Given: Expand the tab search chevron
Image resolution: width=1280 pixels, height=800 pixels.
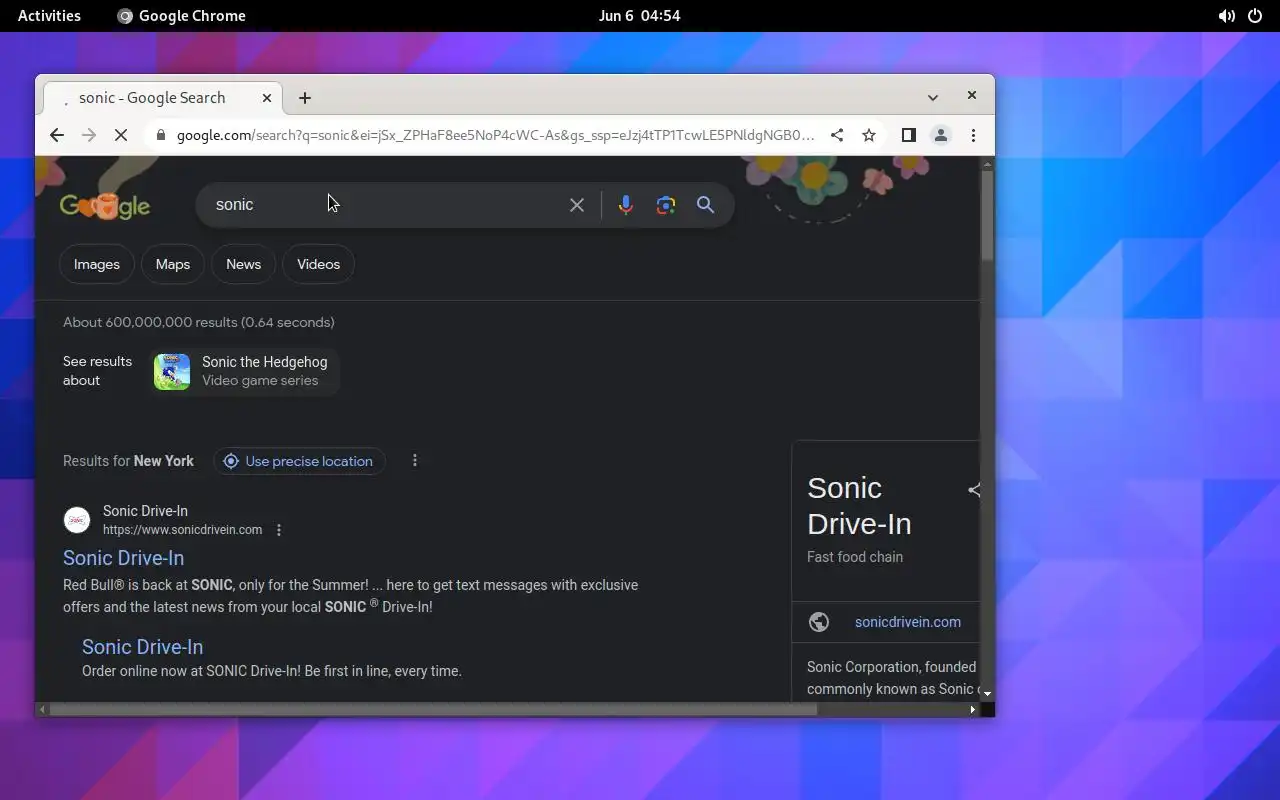Looking at the screenshot, I should [x=933, y=98].
